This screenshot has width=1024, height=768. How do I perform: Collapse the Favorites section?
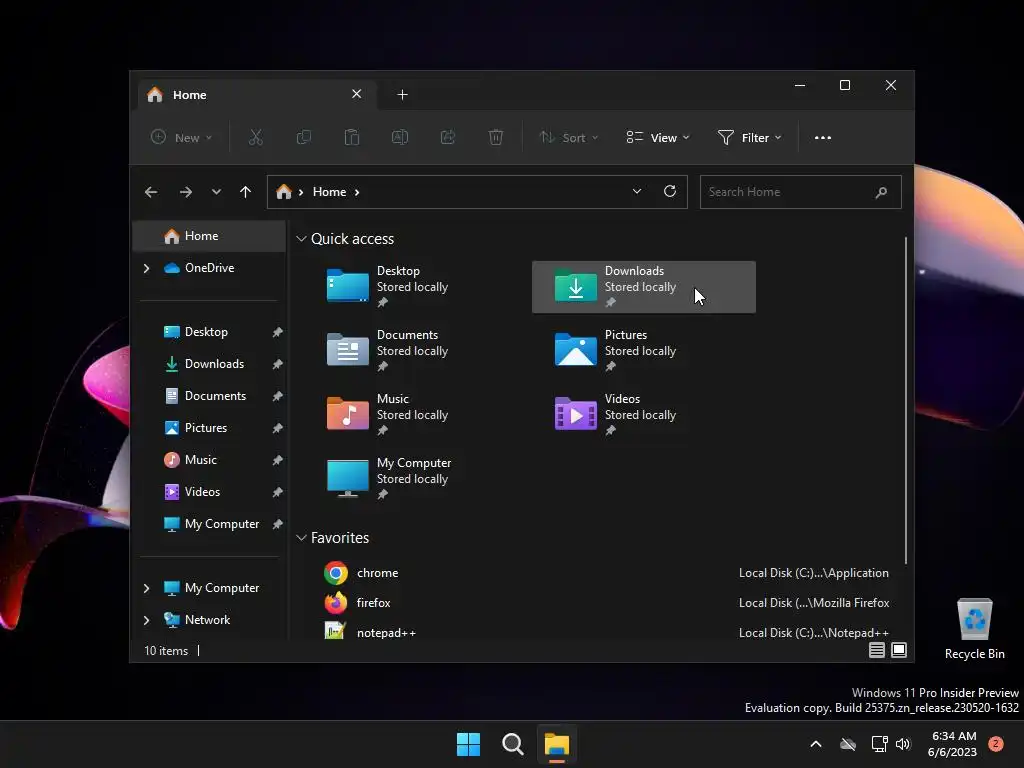click(x=301, y=538)
